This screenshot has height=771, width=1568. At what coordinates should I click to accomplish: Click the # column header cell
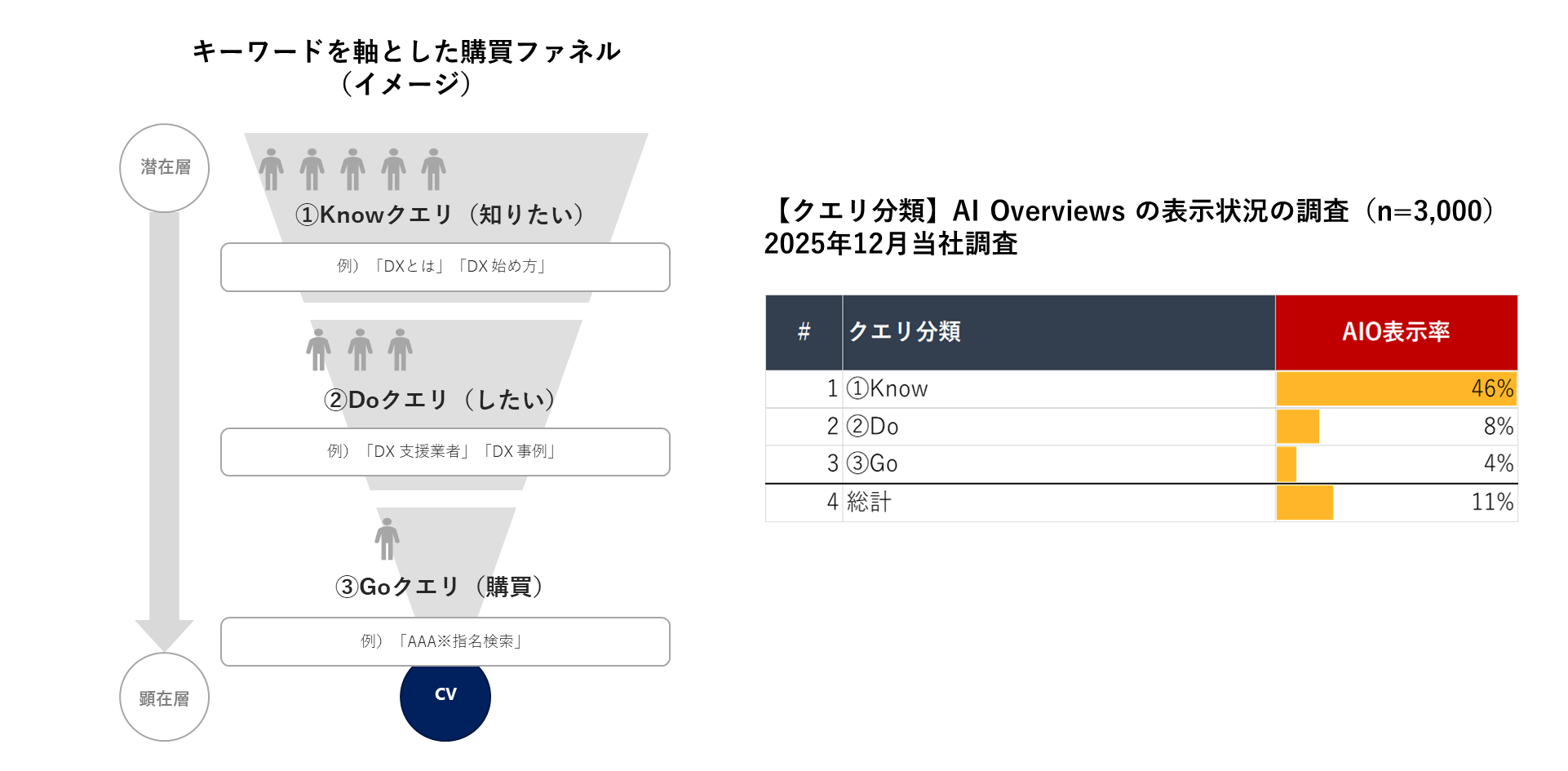(x=804, y=332)
